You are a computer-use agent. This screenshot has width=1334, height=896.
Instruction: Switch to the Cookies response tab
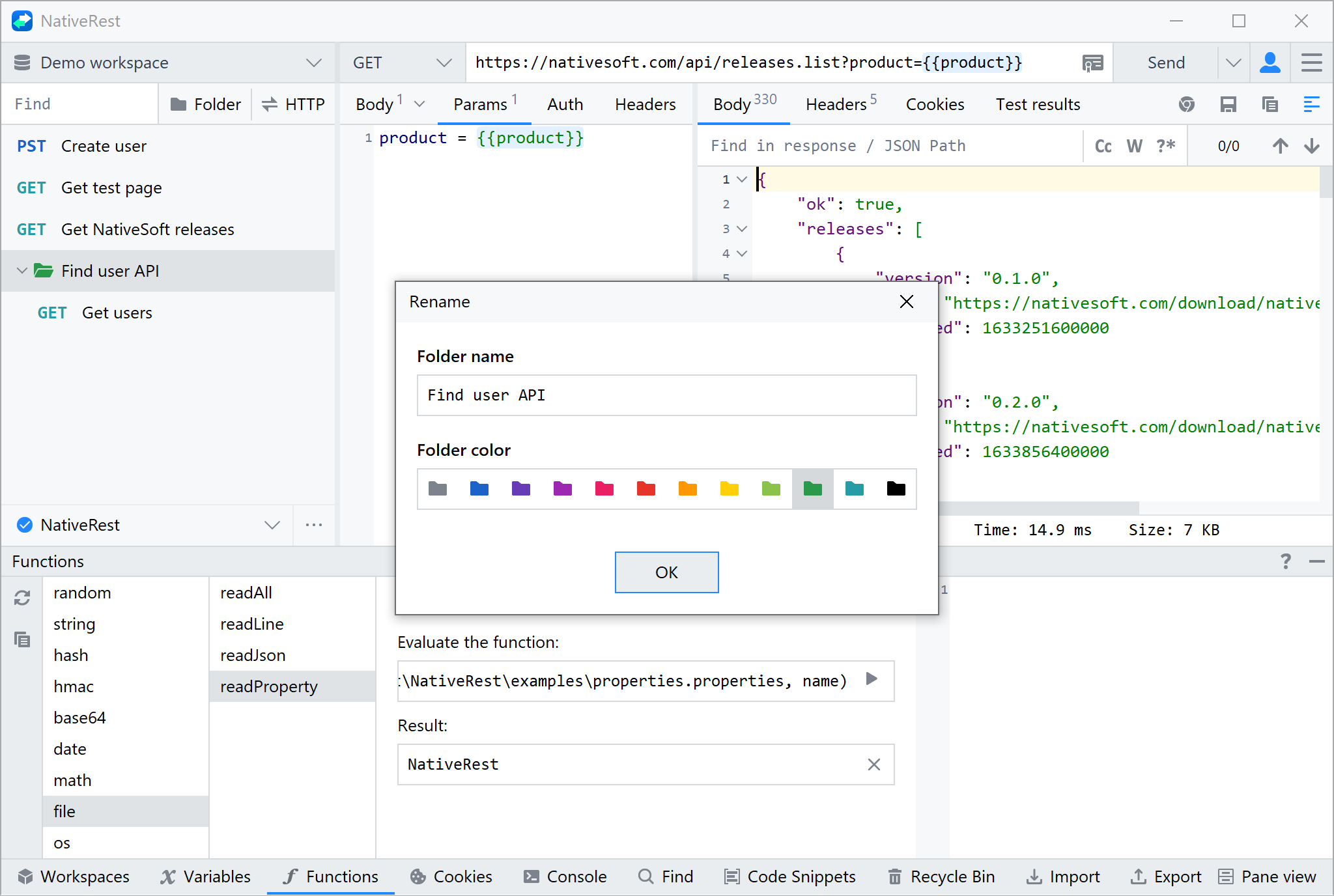935,104
